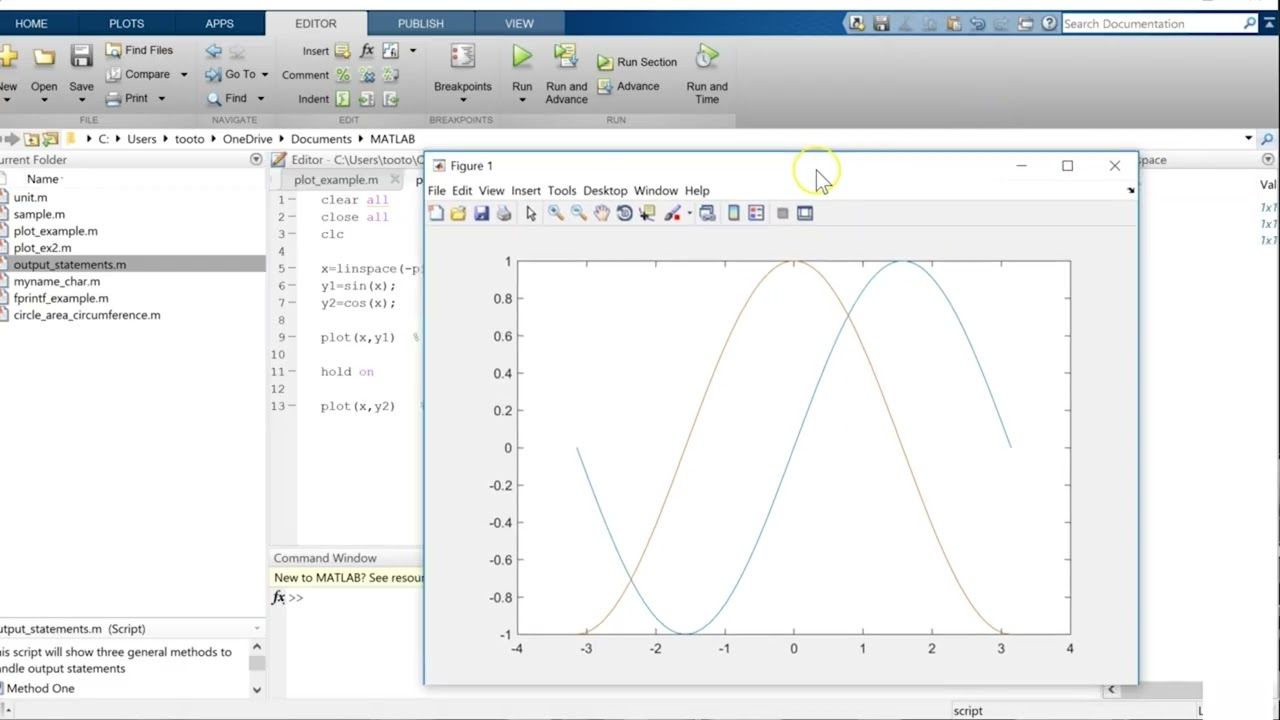This screenshot has height=720, width=1280.
Task: Open the Breakpoints menu
Action: 462,73
